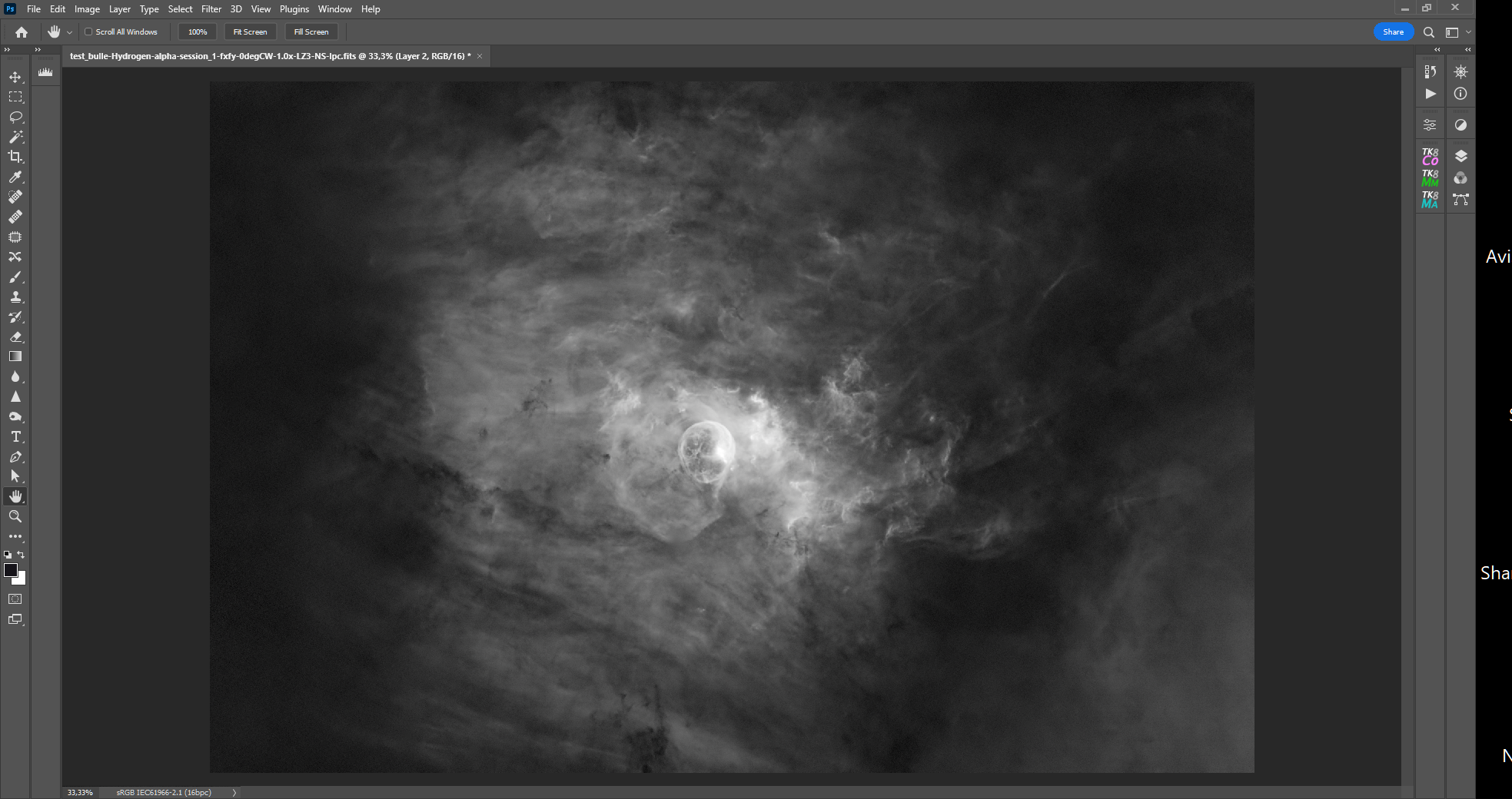
Task: Enable Scroll All Windows checkbox
Action: pyautogui.click(x=88, y=31)
